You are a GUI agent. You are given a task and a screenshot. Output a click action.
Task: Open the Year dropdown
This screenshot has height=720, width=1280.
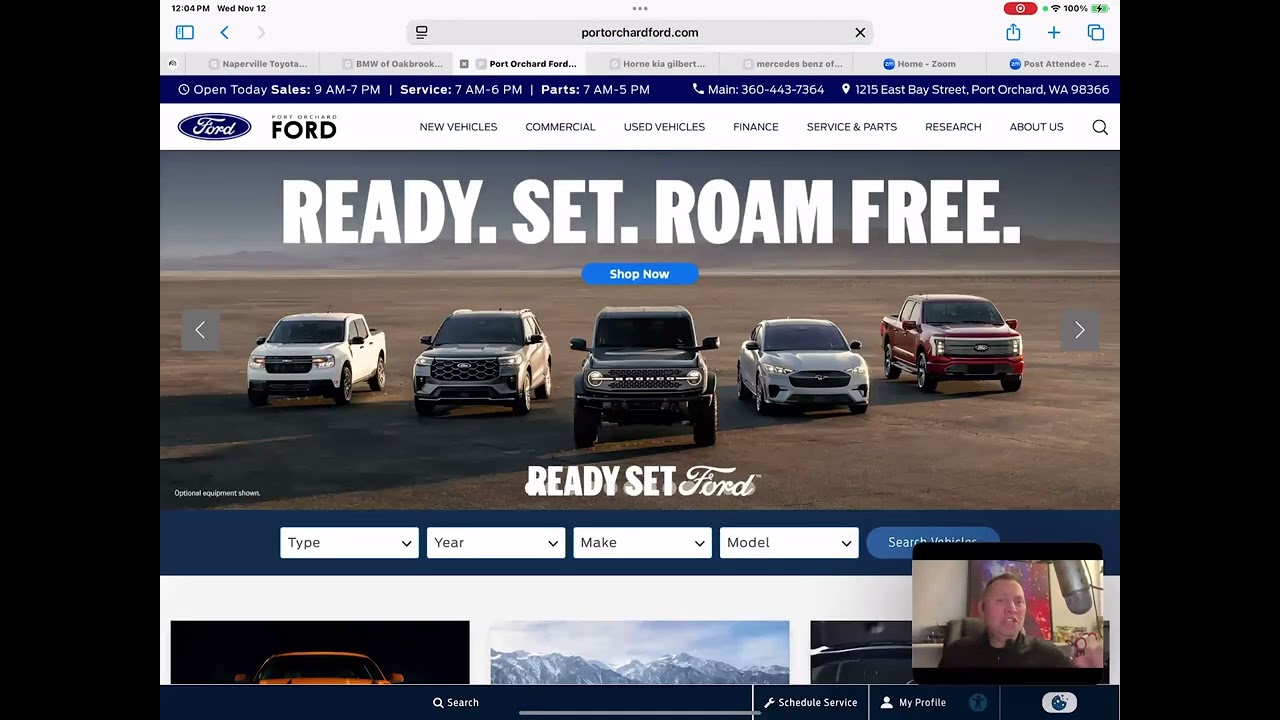pos(496,542)
